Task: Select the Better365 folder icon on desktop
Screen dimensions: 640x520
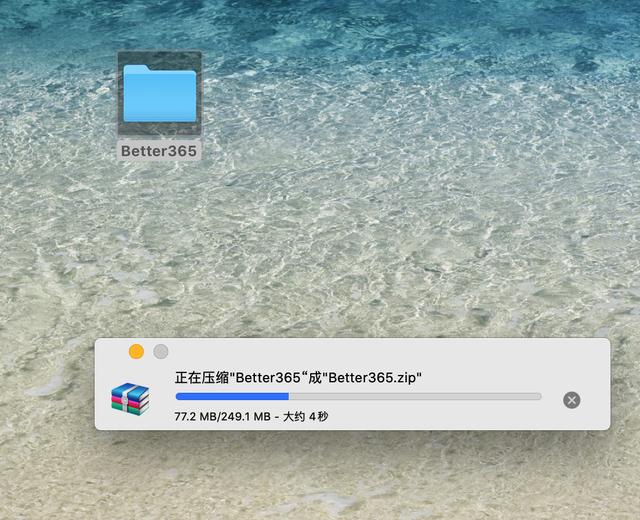Action: coord(159,94)
